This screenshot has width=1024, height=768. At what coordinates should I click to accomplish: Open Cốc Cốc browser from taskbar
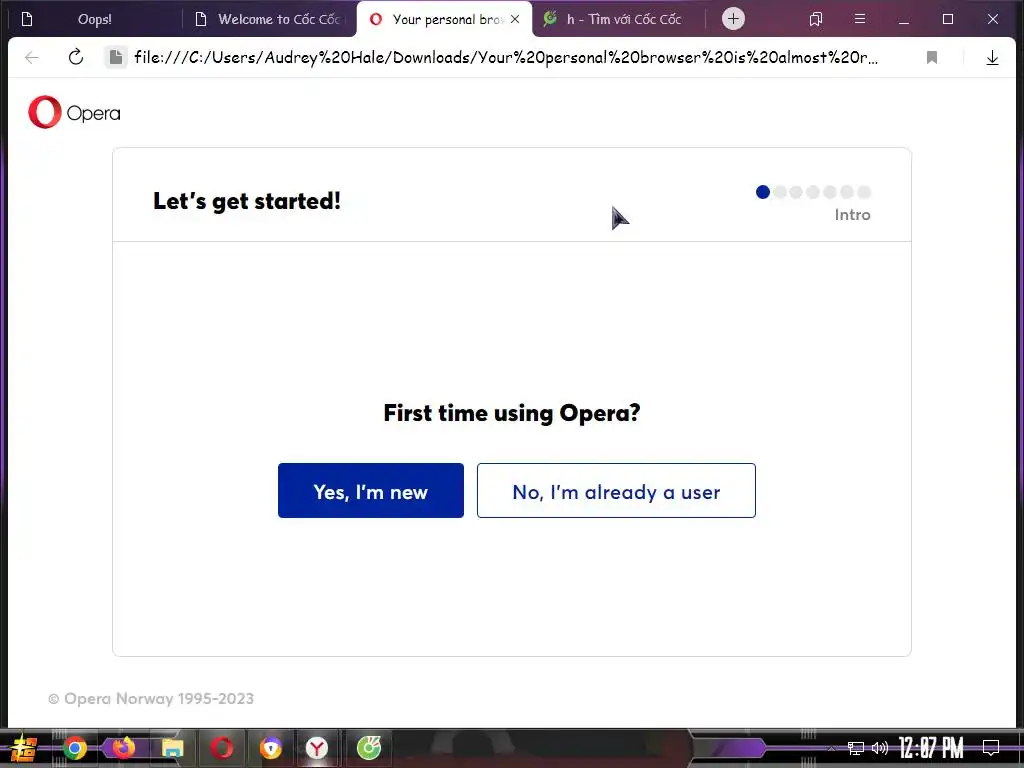[x=369, y=748]
